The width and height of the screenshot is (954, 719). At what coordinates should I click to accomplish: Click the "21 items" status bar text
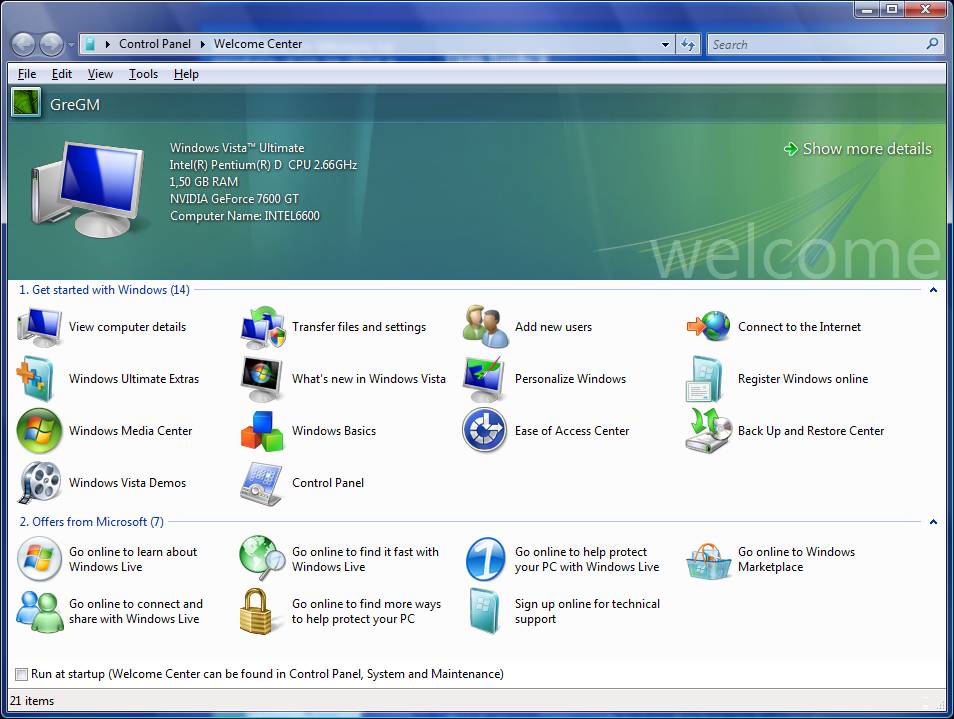pos(32,701)
